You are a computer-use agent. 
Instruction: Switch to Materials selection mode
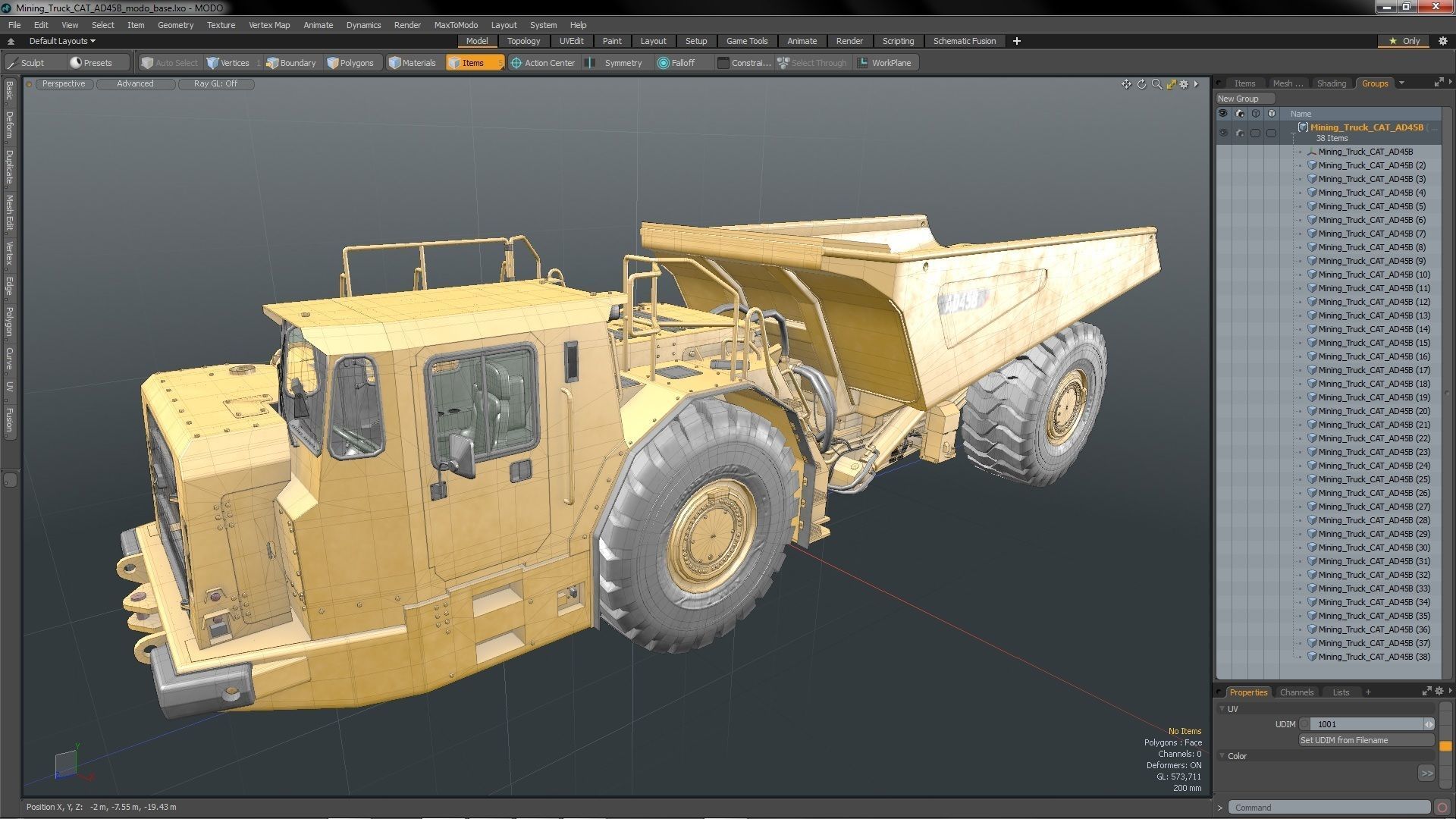point(413,63)
